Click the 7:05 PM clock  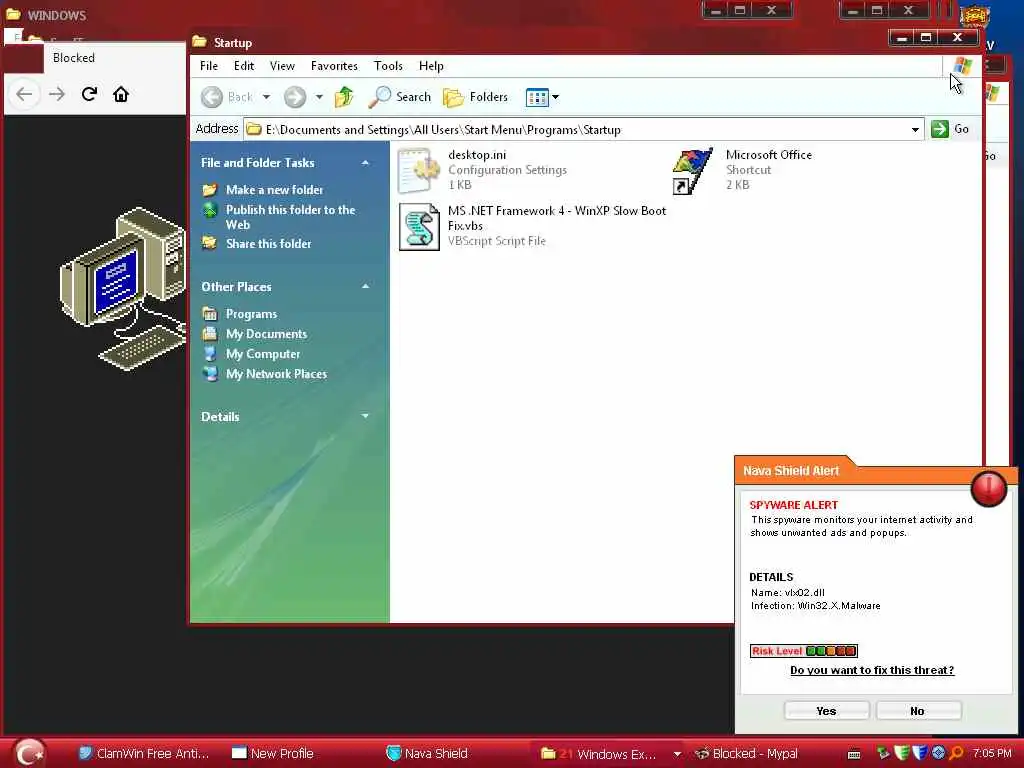992,754
